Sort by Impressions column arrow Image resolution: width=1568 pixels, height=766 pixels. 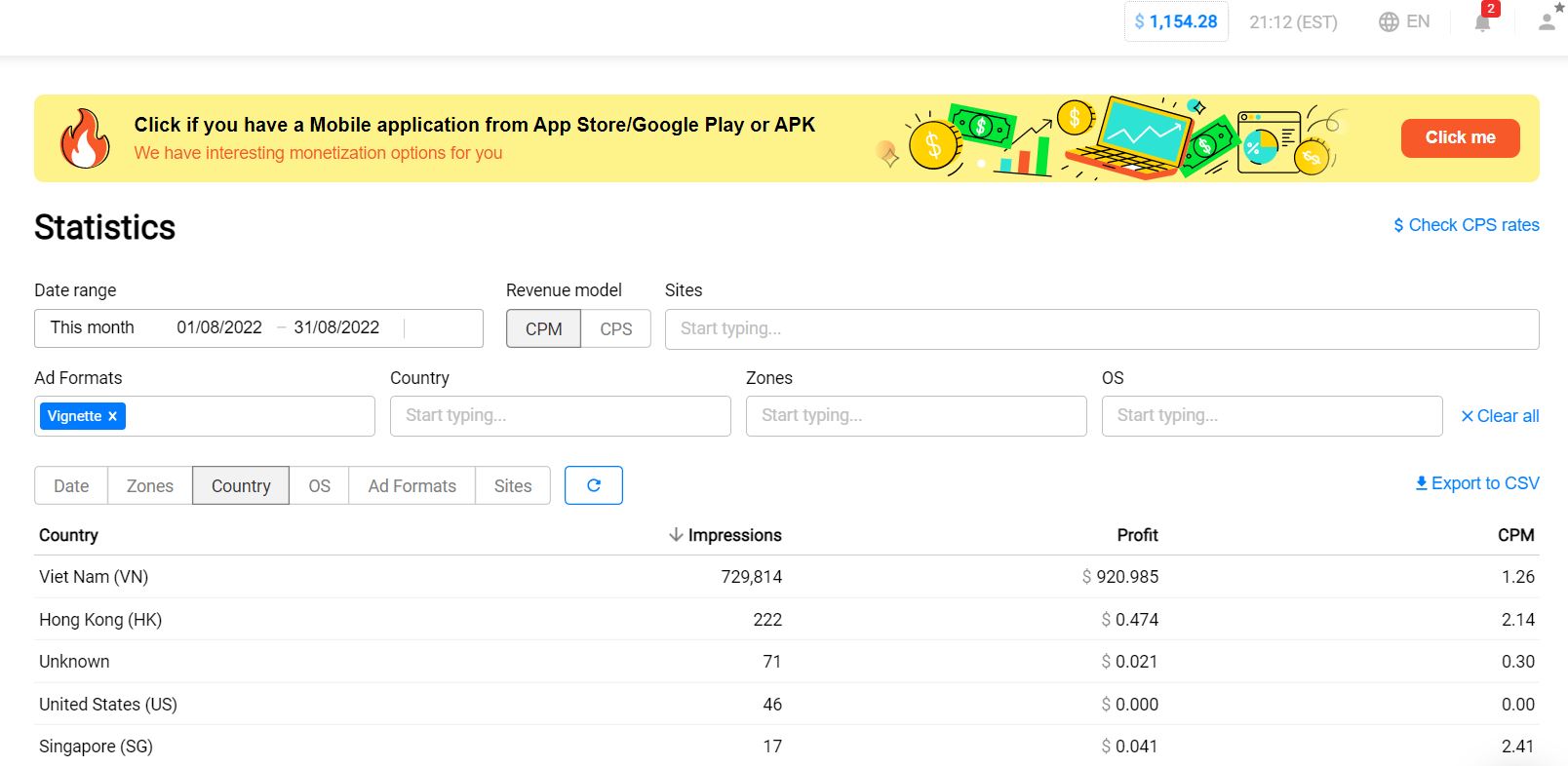(x=676, y=535)
